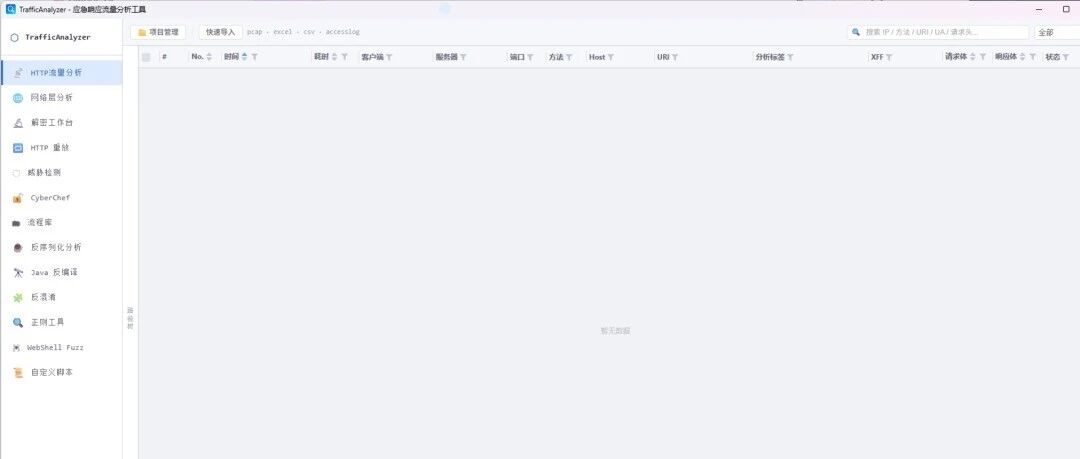
Task: Open the 时间 column filter
Action: coord(255,57)
